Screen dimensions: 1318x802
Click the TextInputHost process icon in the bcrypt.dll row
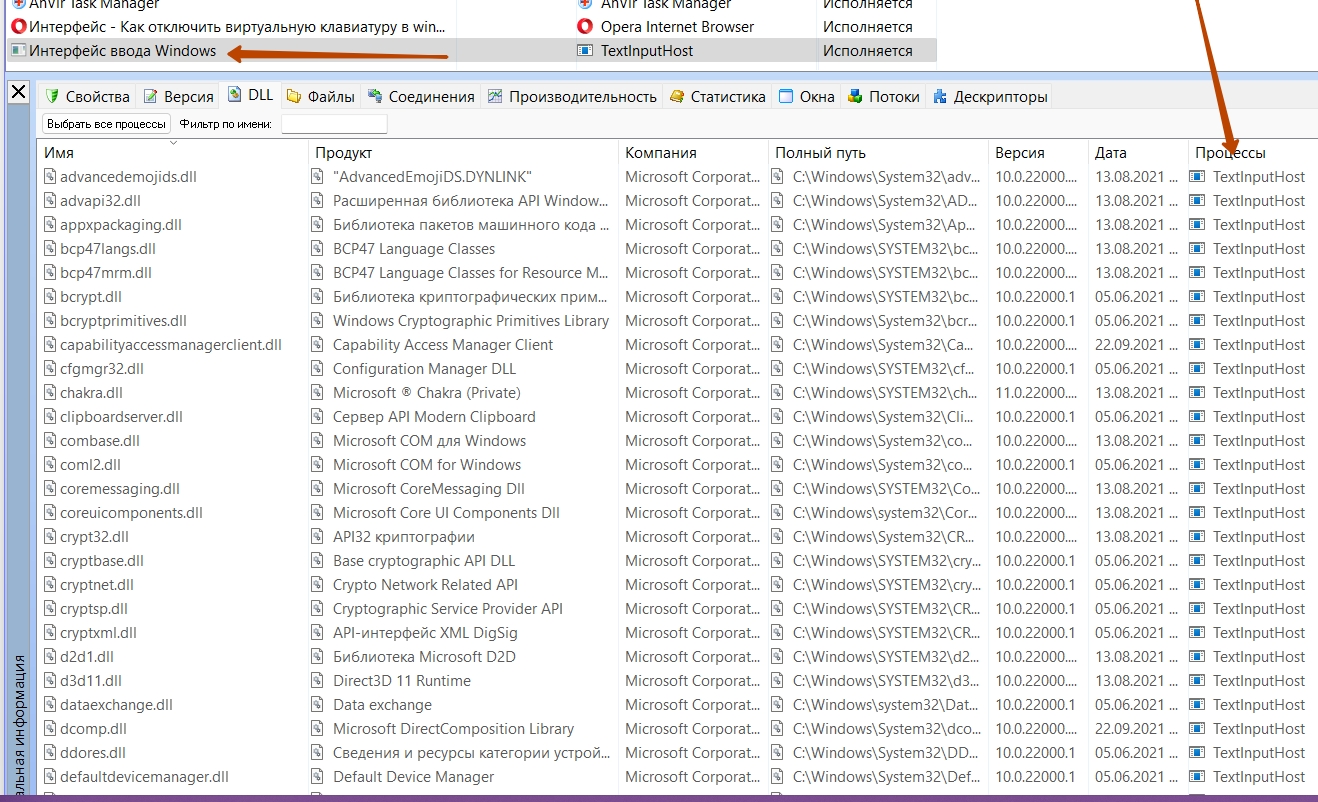(x=1198, y=297)
